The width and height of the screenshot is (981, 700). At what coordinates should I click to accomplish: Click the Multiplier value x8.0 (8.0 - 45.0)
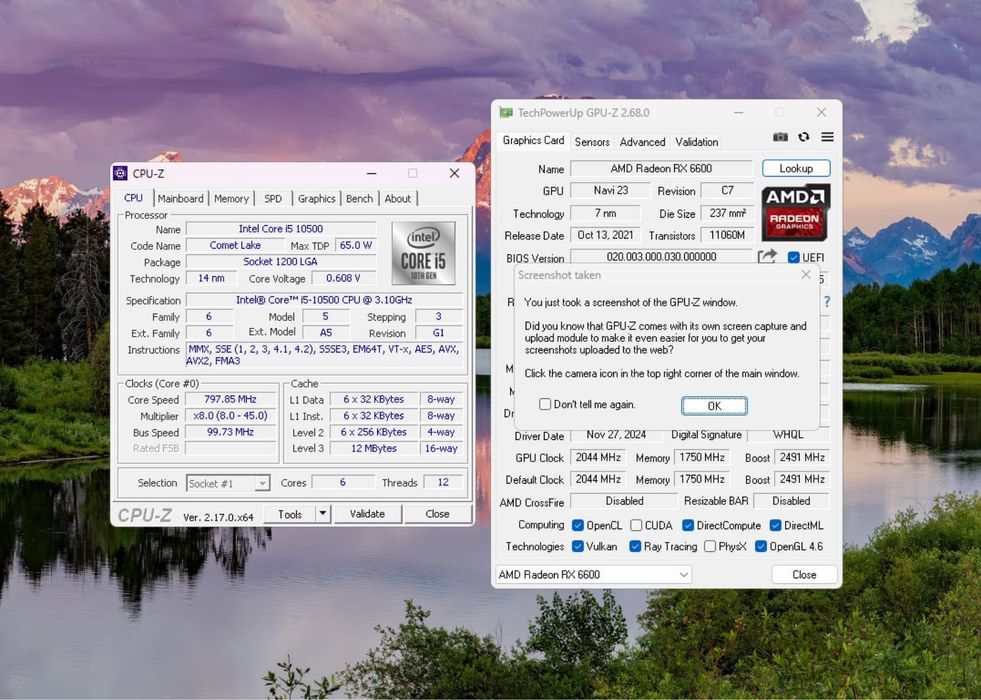click(230, 415)
